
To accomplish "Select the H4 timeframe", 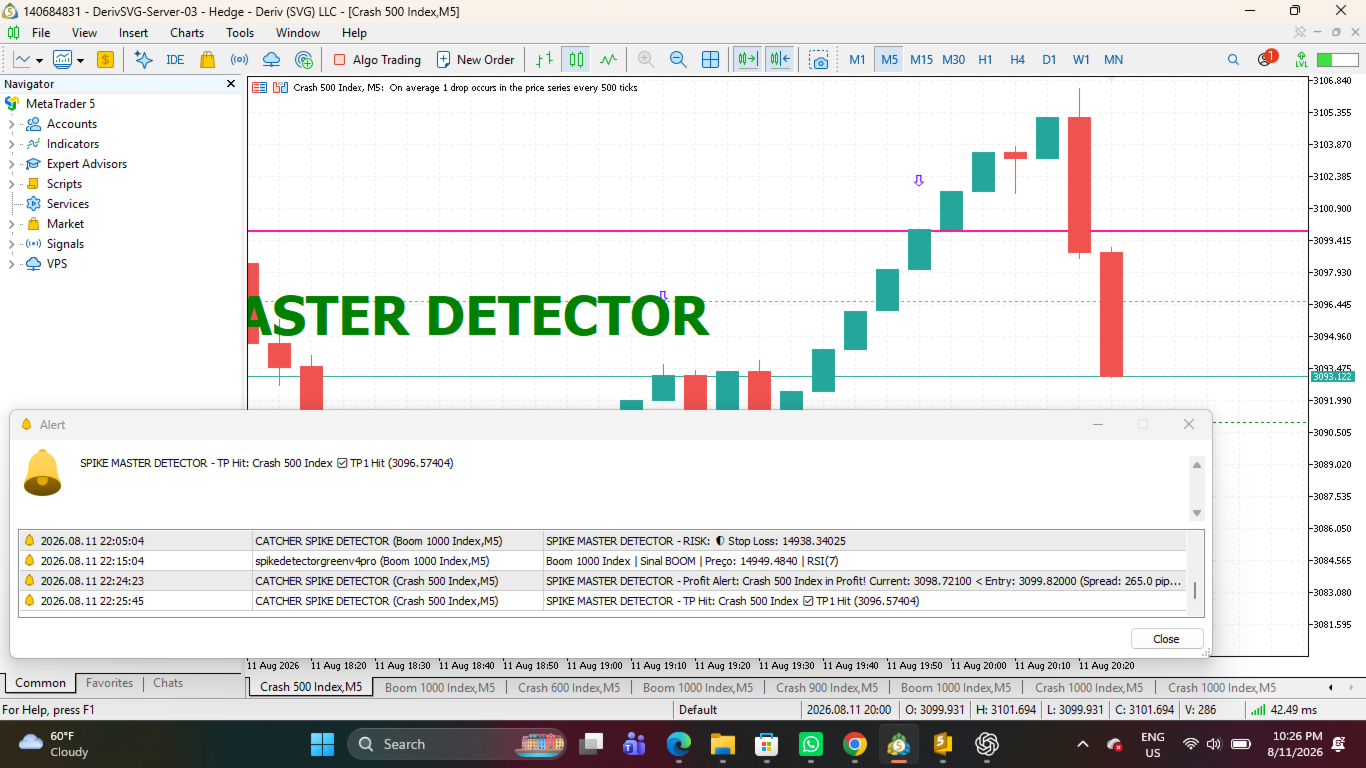I will point(1017,60).
